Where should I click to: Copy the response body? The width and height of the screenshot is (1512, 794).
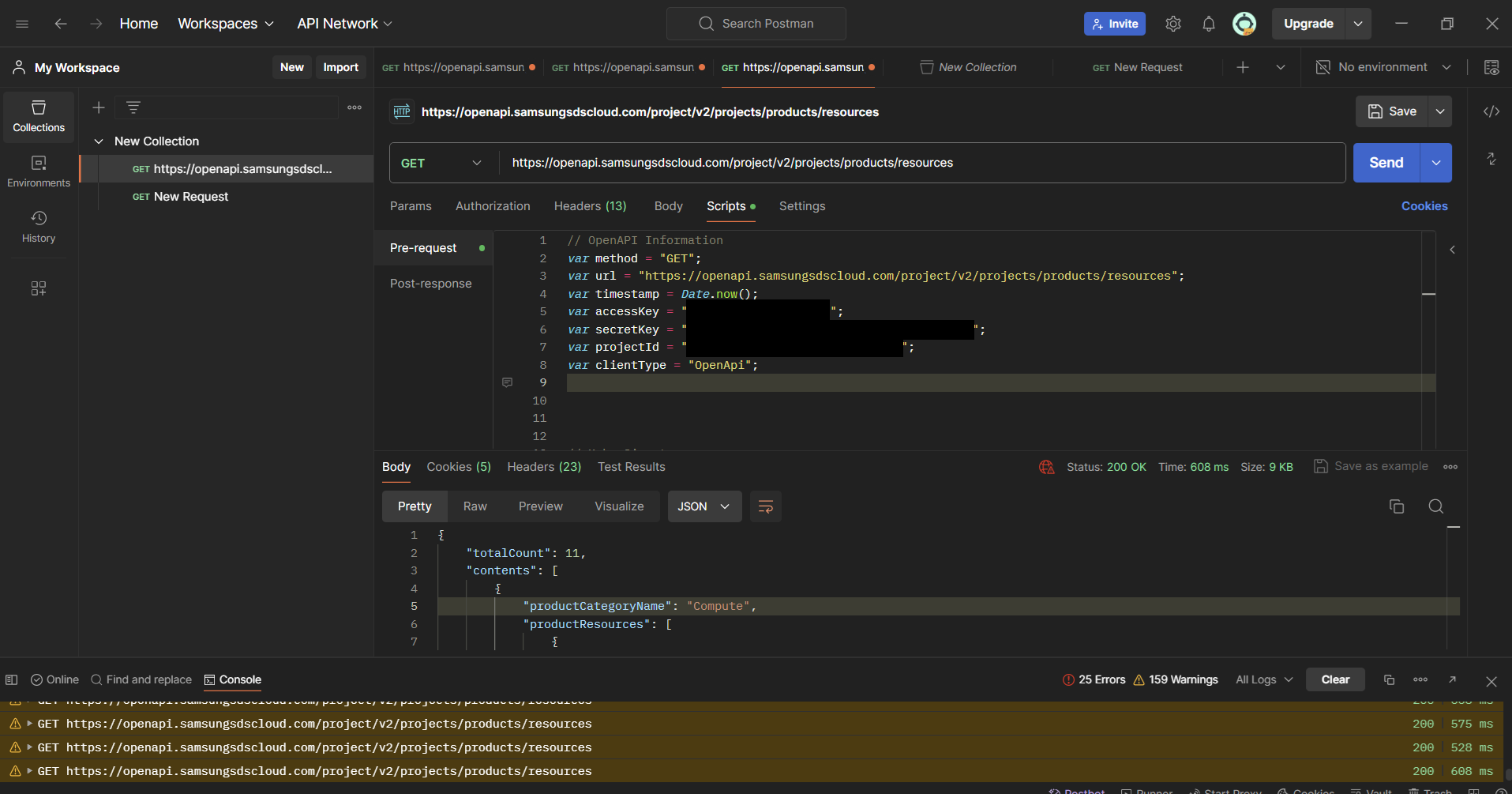pyautogui.click(x=1397, y=506)
